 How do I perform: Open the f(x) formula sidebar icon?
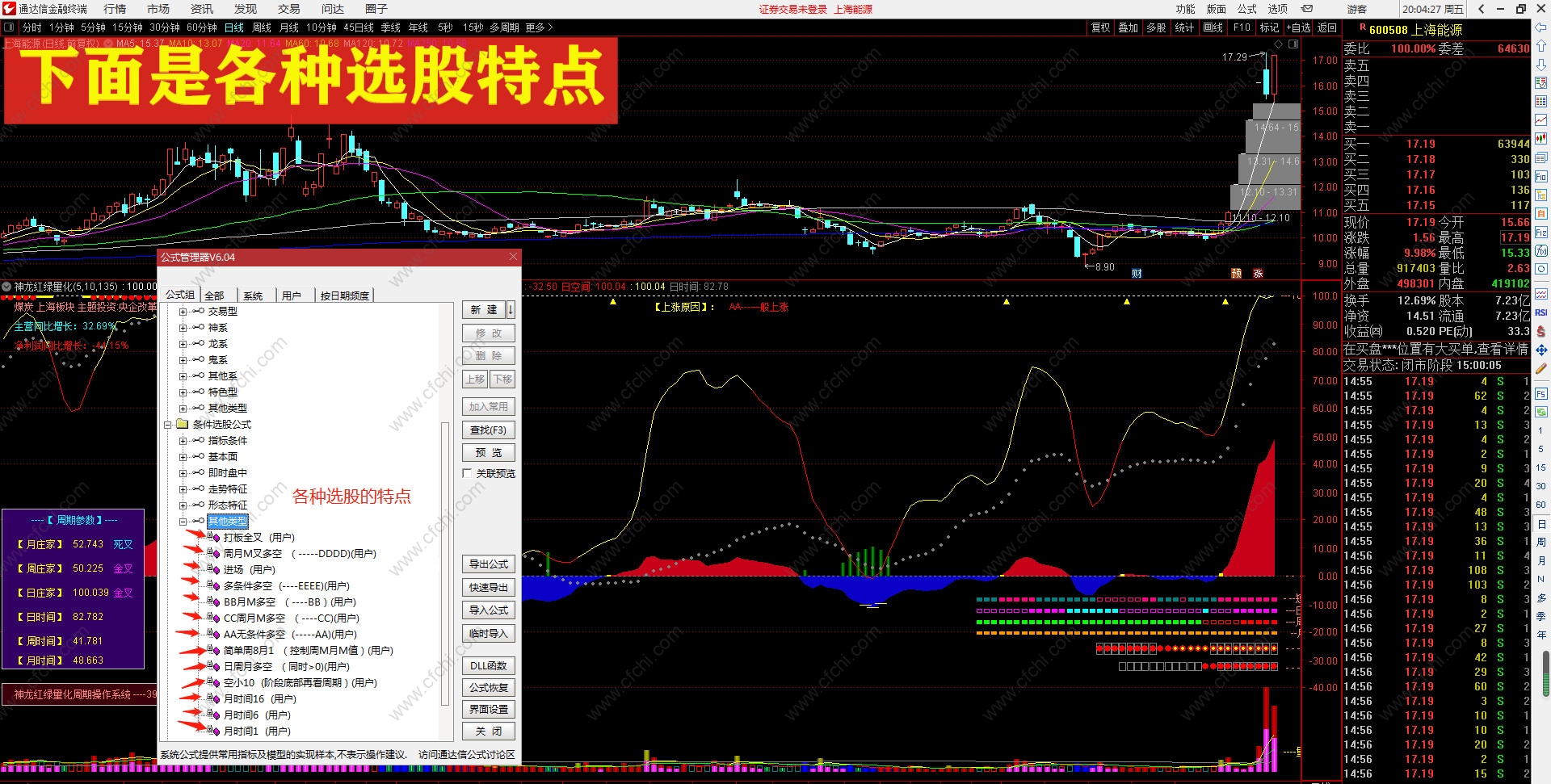point(1541,251)
